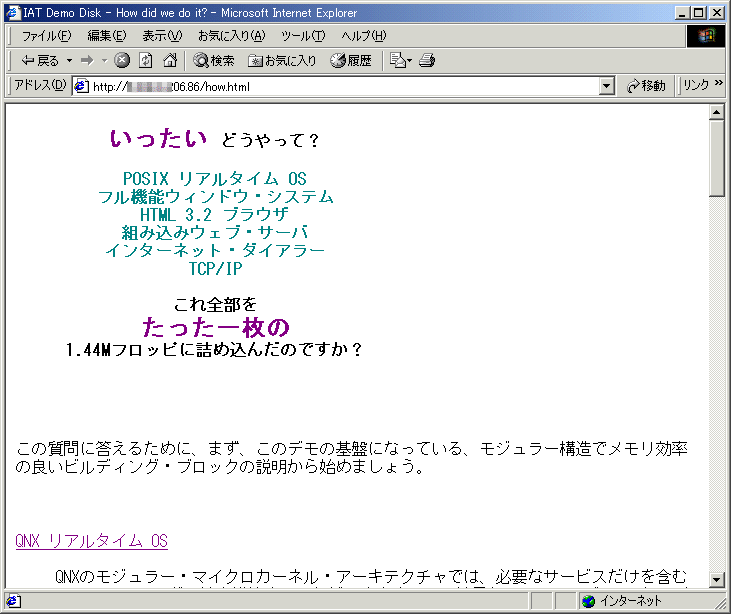This screenshot has height=614, width=731.
Task: Click the status bar page icon
Action: coord(13,601)
